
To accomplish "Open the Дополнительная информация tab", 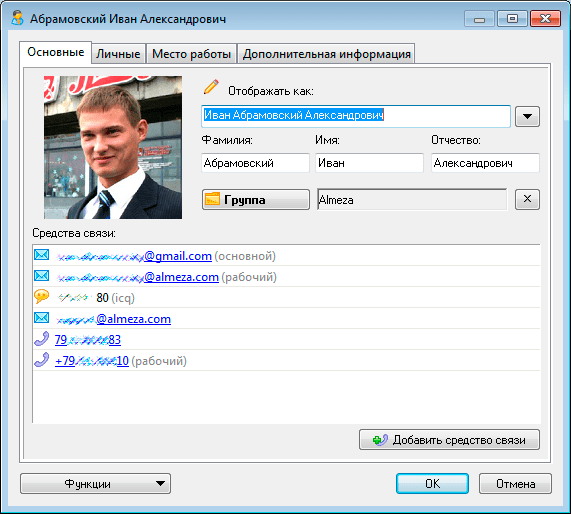I will [x=326, y=54].
